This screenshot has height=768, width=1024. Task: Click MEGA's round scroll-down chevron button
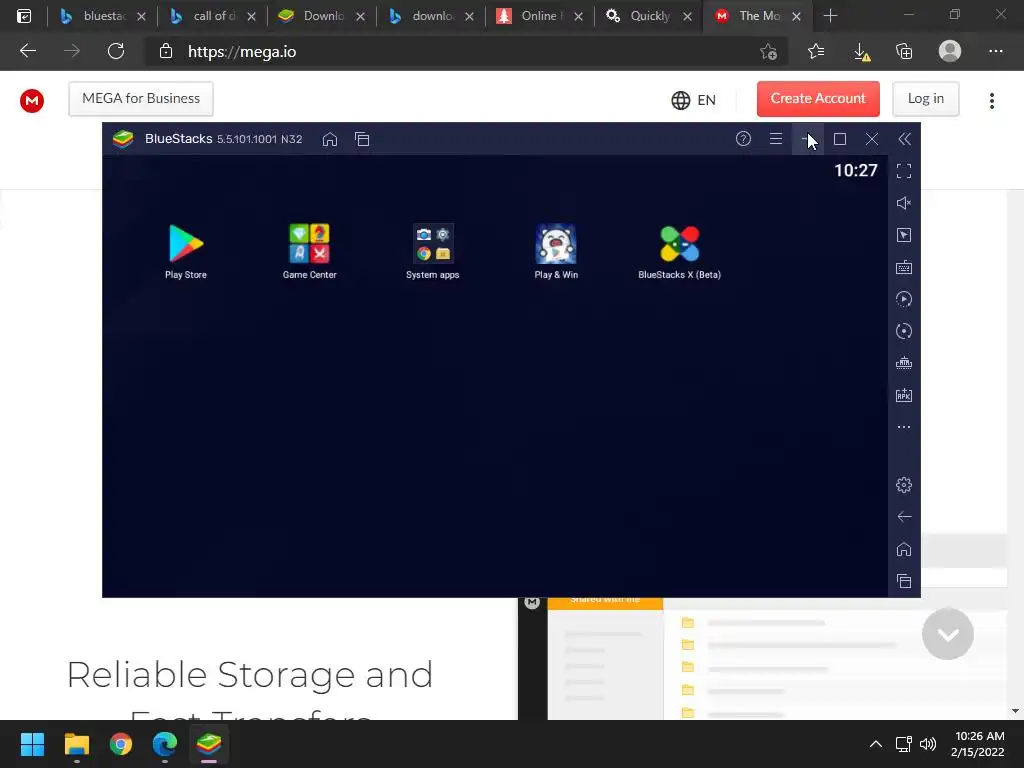click(x=948, y=634)
